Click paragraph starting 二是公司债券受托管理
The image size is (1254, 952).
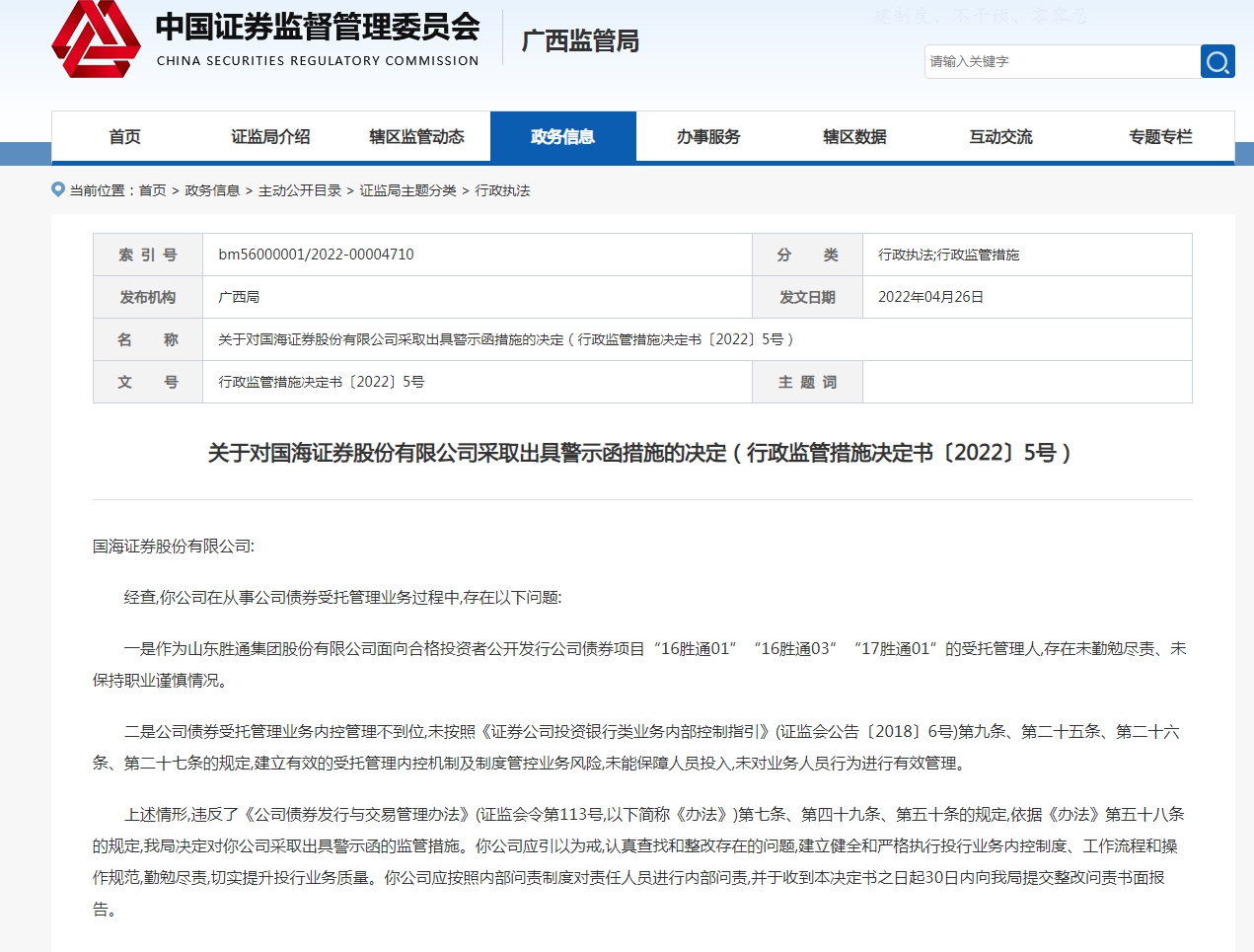[636, 747]
